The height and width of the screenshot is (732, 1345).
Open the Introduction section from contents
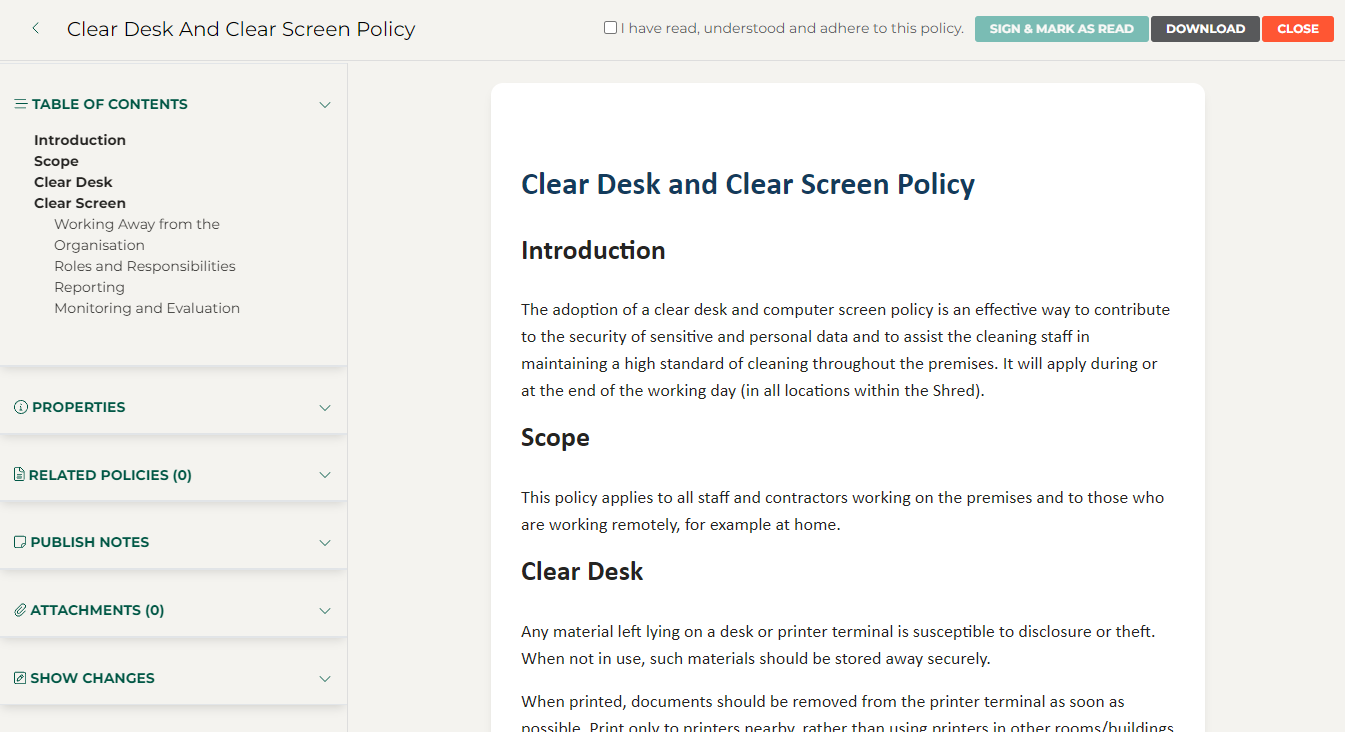[x=79, y=139]
